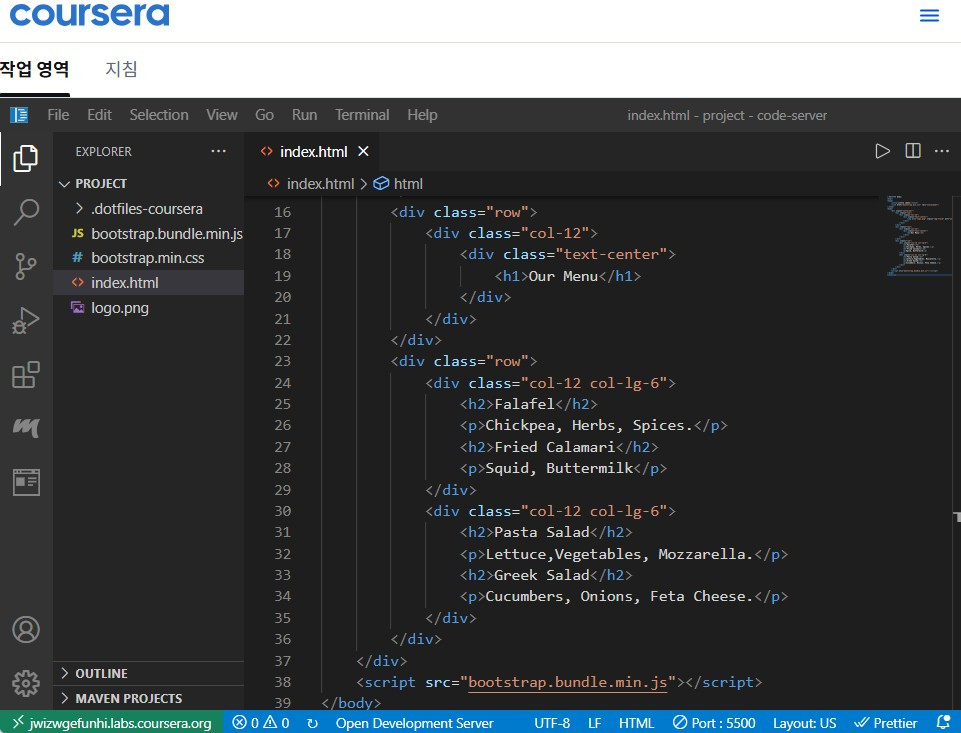Switch to the 지침 tab
The width and height of the screenshot is (961, 733).
121,69
